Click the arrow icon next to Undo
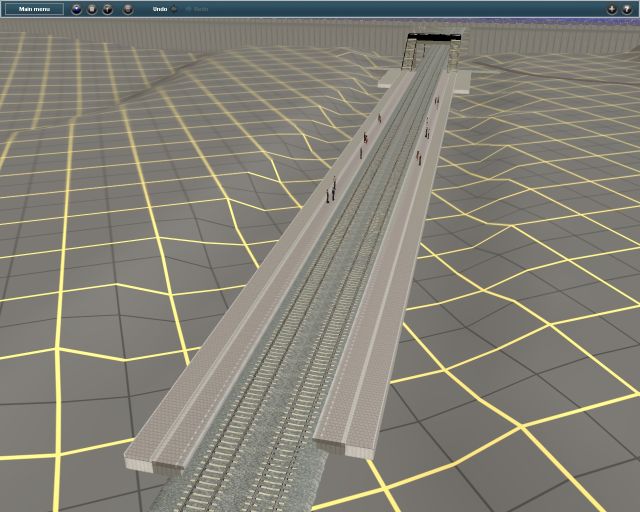Viewport: 640px width, 512px height. point(174,9)
